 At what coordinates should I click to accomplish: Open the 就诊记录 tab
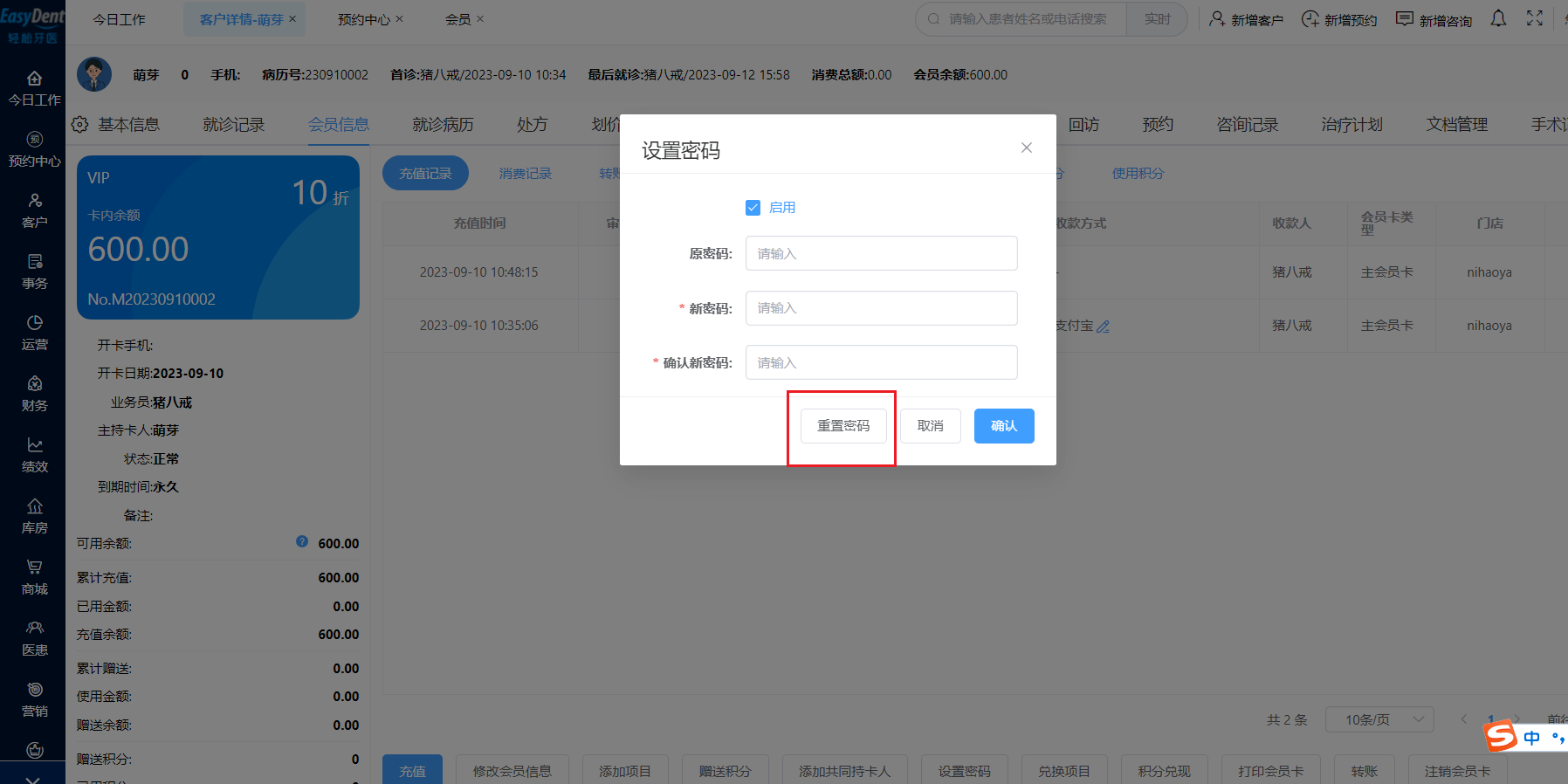click(x=234, y=125)
